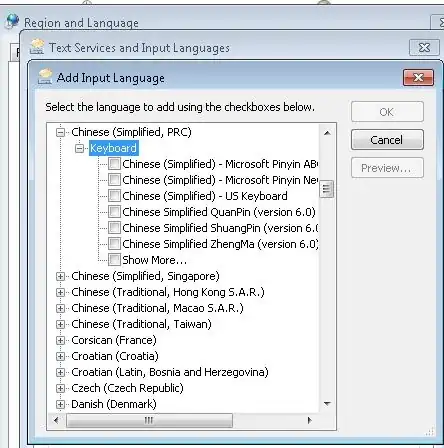Select Croatian (Latin, Bosnia and Herzegovina) label
The width and height of the screenshot is (444, 448).
[170, 372]
